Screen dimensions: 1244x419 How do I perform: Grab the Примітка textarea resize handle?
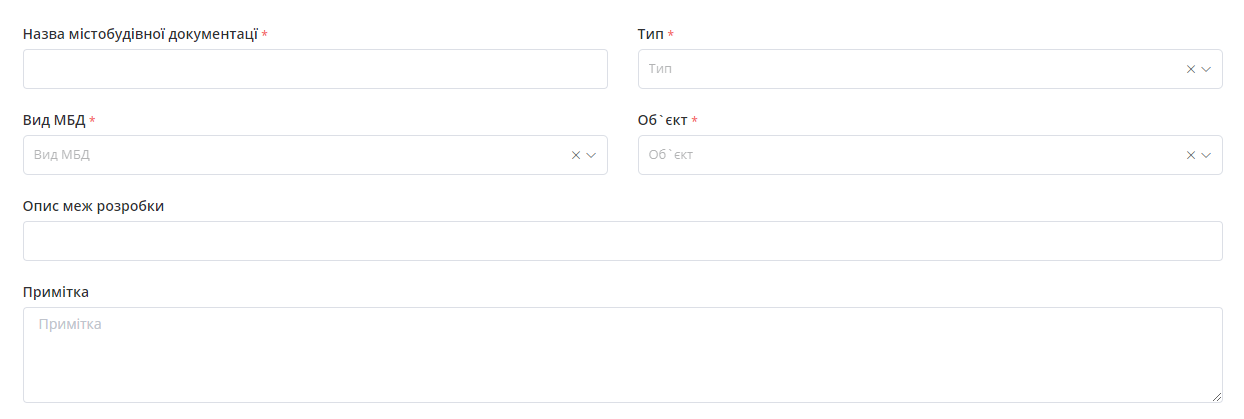coord(1216,397)
